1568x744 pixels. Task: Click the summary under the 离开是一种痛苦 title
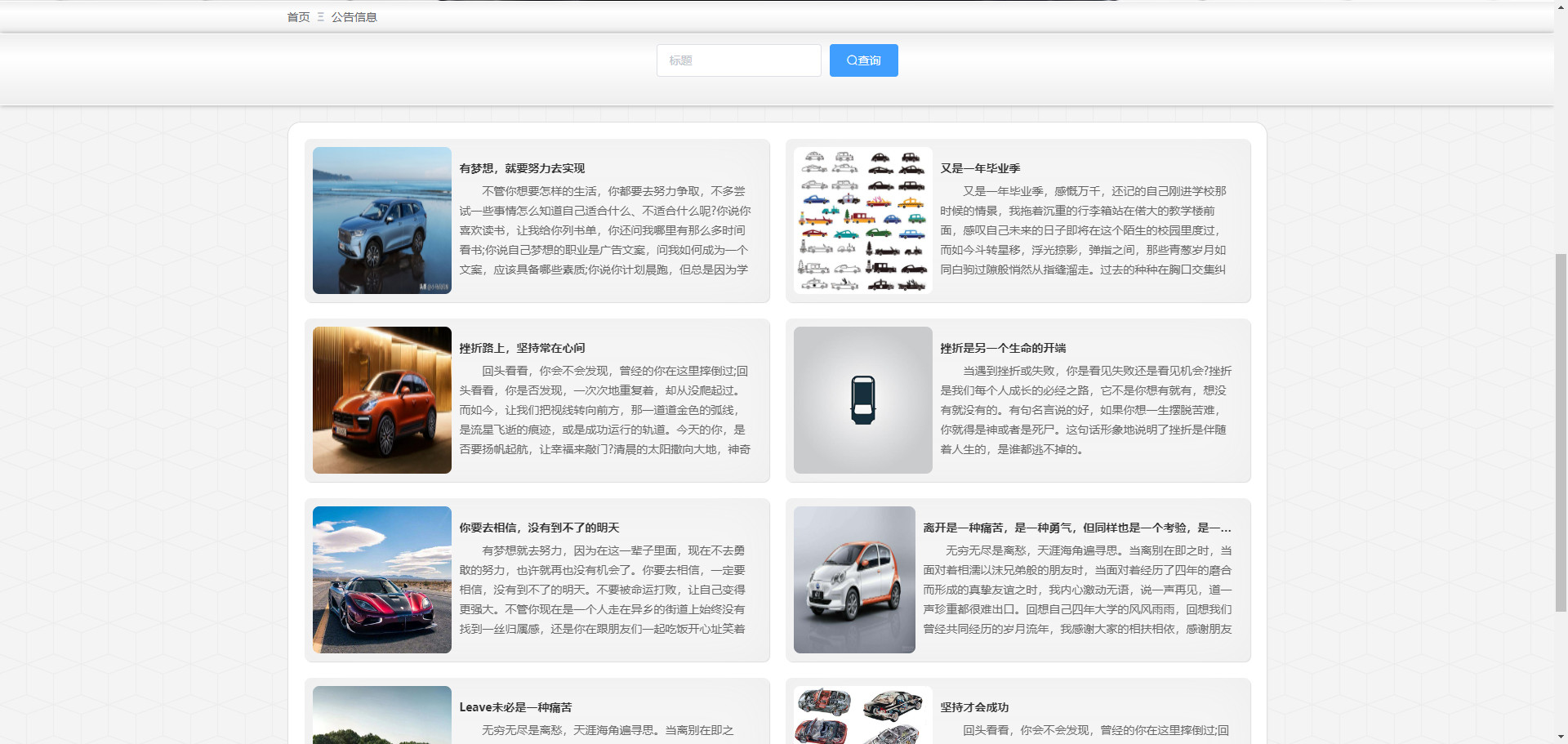tap(1077, 590)
